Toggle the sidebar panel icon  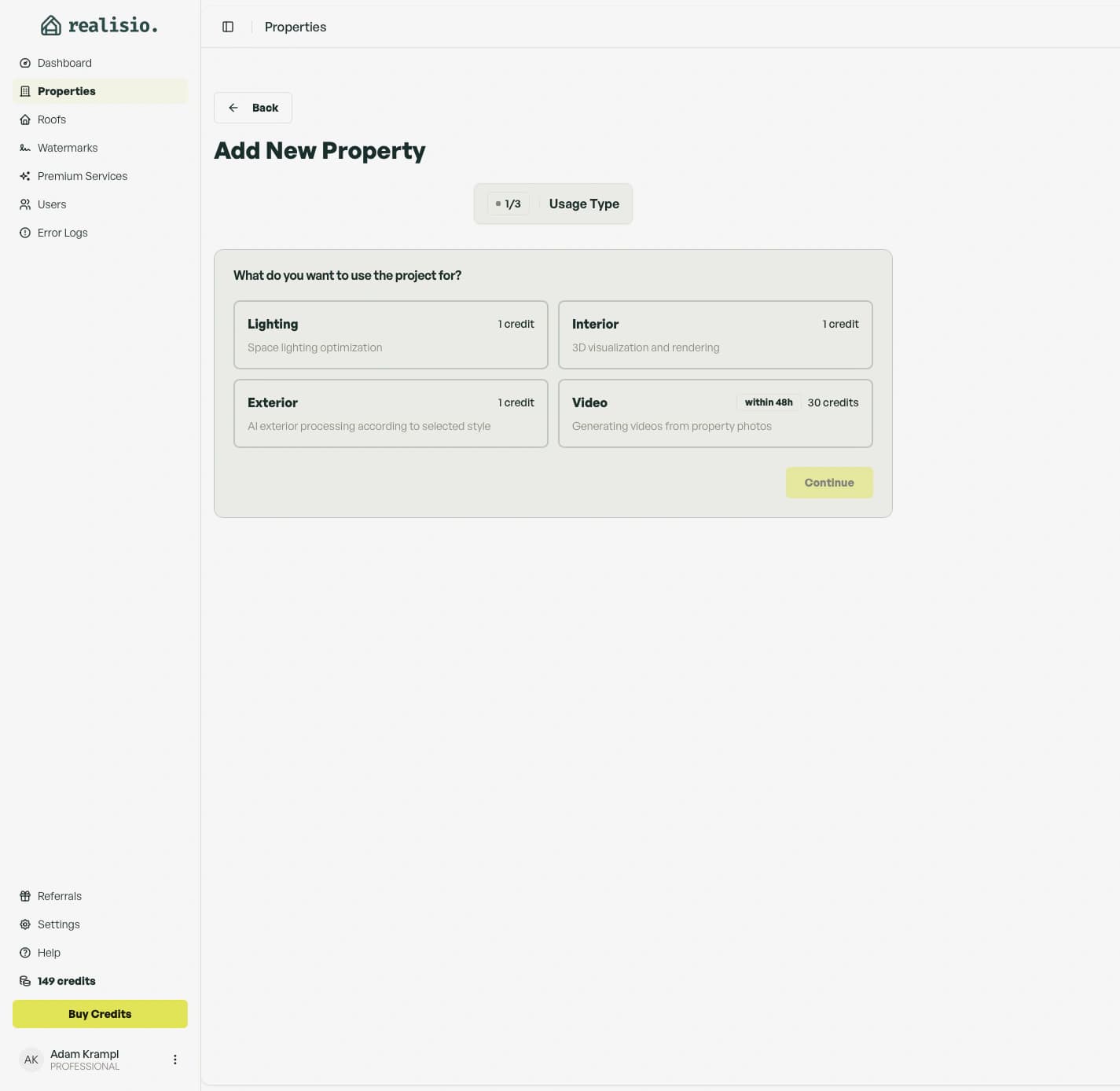point(228,27)
